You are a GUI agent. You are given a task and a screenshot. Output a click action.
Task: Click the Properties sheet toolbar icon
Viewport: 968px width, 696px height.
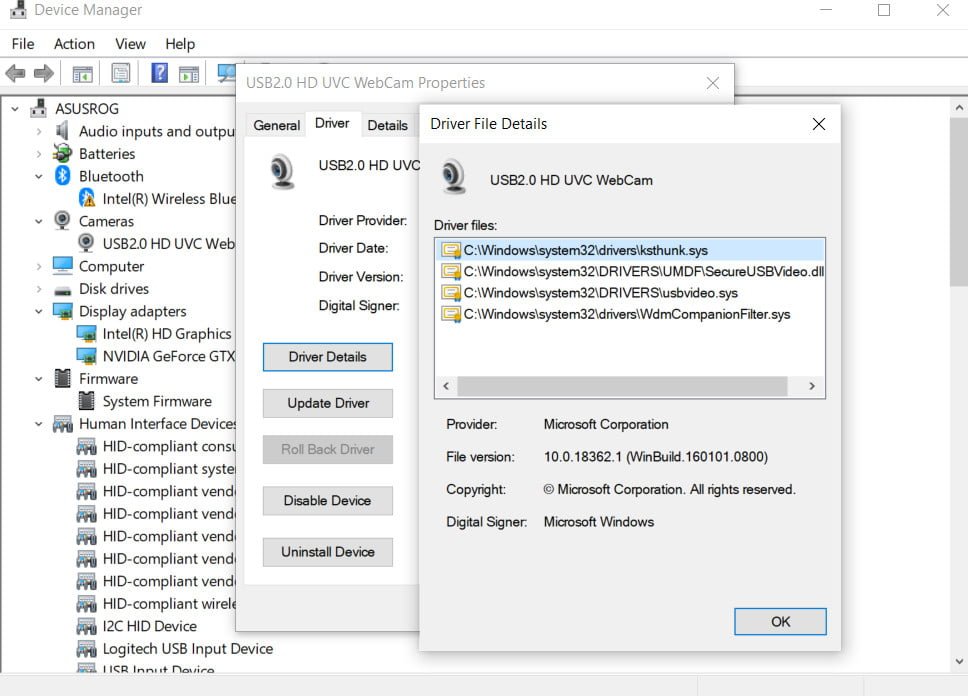pos(120,73)
